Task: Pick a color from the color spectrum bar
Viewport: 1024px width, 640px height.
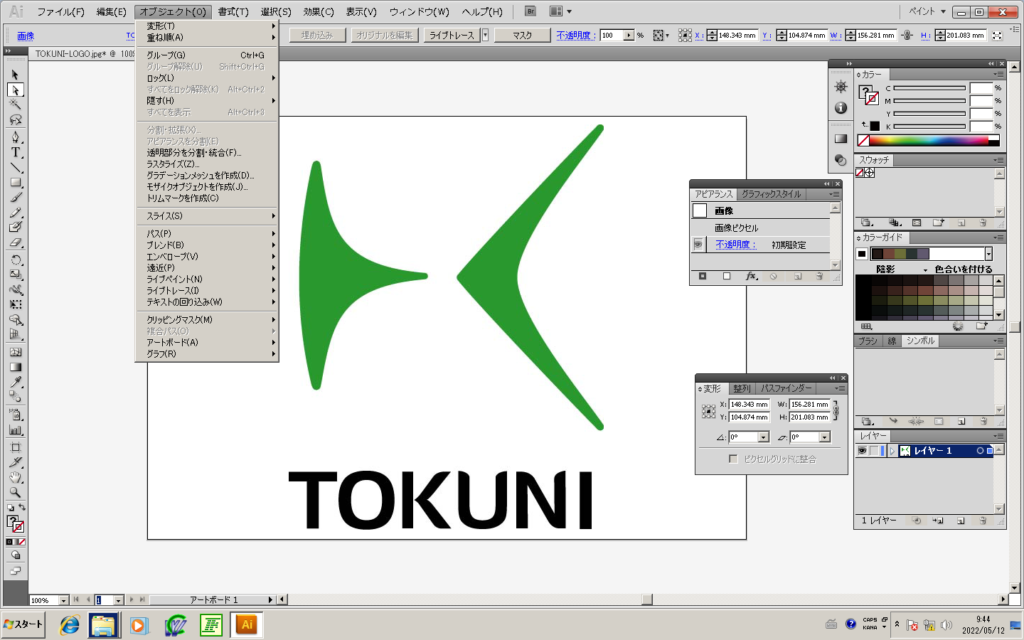Action: click(x=928, y=140)
